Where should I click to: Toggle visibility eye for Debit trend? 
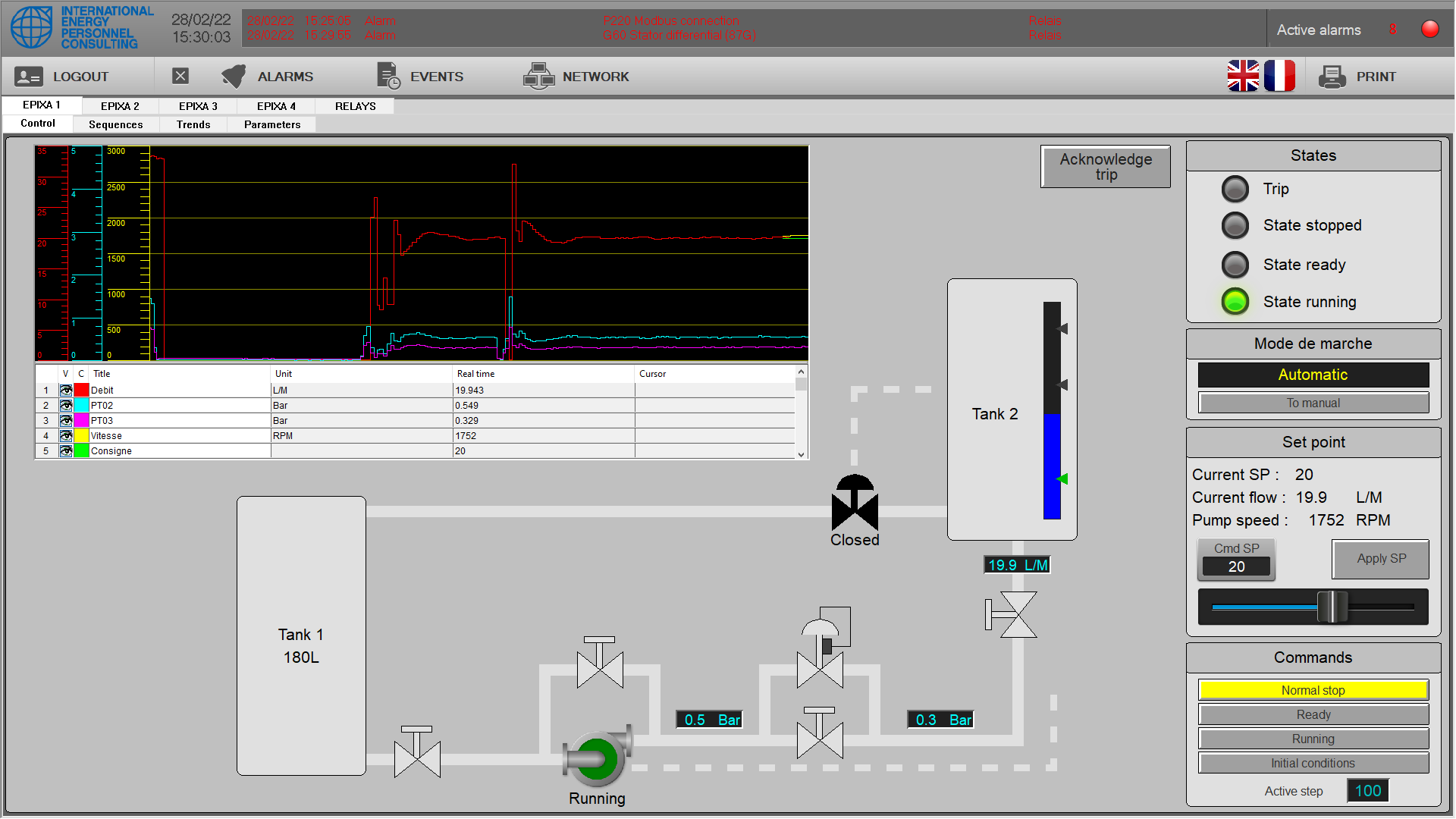point(66,391)
